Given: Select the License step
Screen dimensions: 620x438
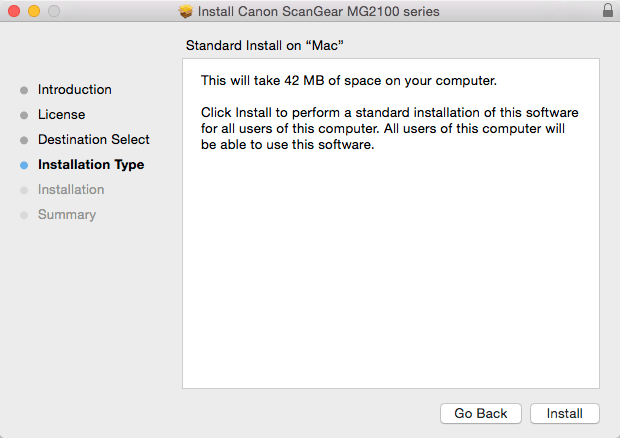Looking at the screenshot, I should pyautogui.click(x=61, y=115).
